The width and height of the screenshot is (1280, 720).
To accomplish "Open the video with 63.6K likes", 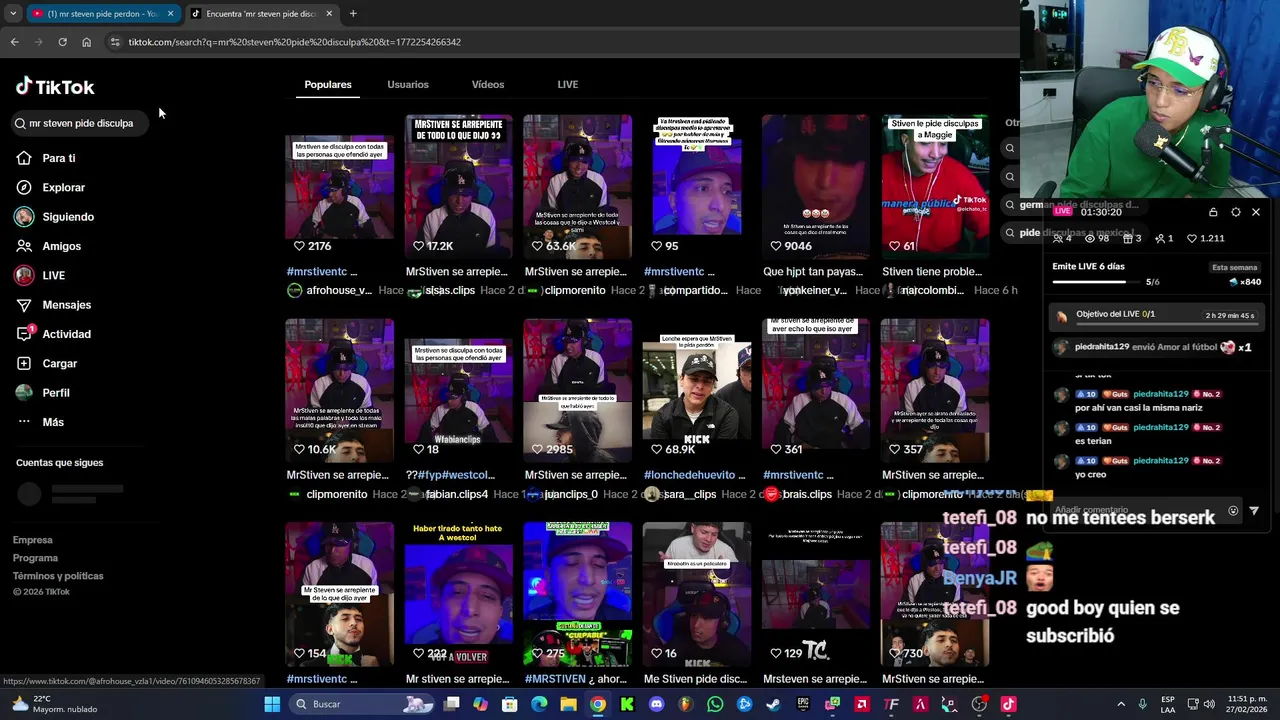I will coord(578,186).
